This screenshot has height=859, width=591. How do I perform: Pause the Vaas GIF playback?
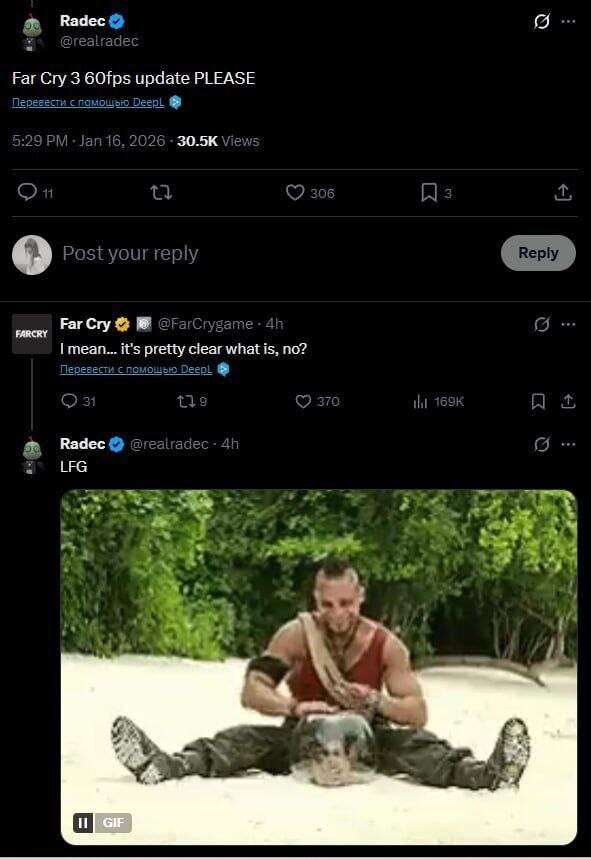click(x=82, y=822)
